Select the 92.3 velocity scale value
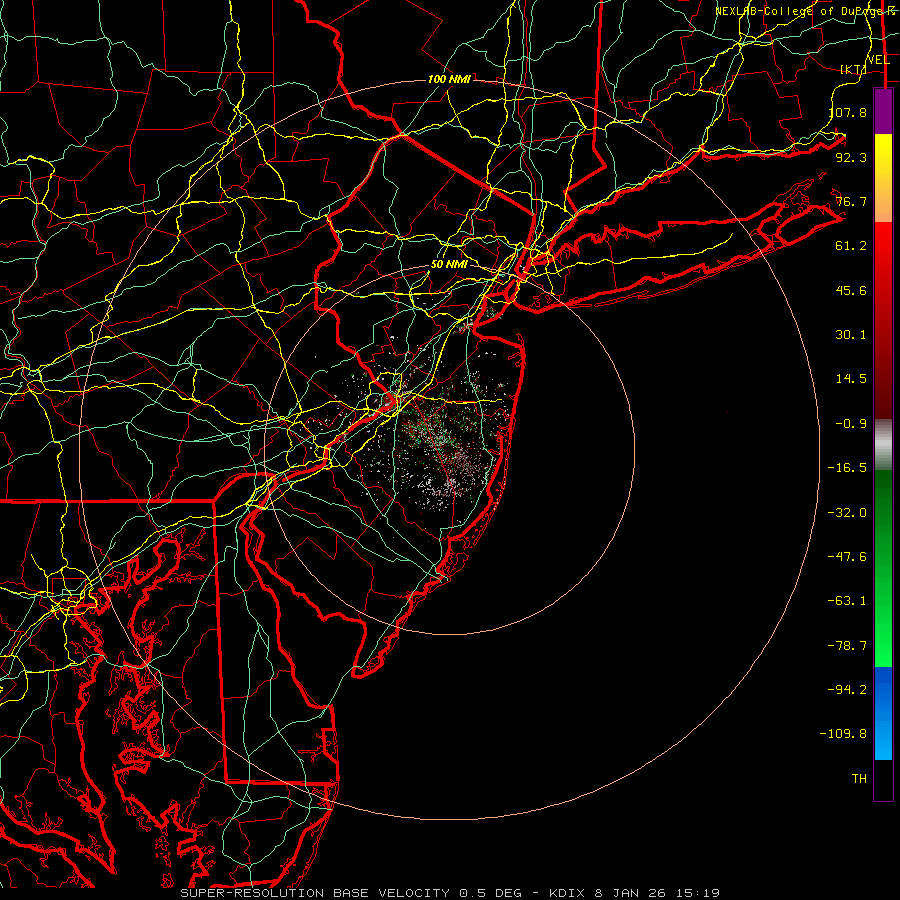Screen dimensions: 900x900 click(851, 157)
